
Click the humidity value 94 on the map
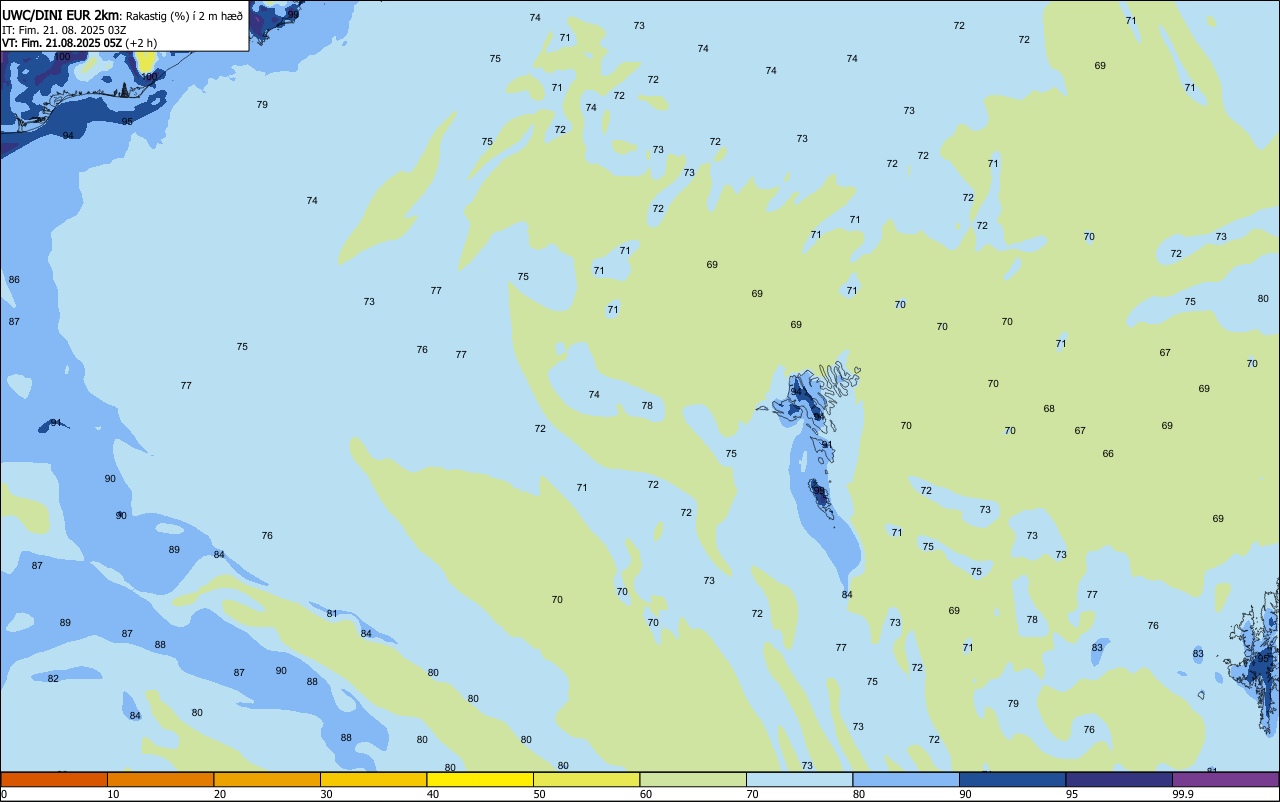coord(68,136)
